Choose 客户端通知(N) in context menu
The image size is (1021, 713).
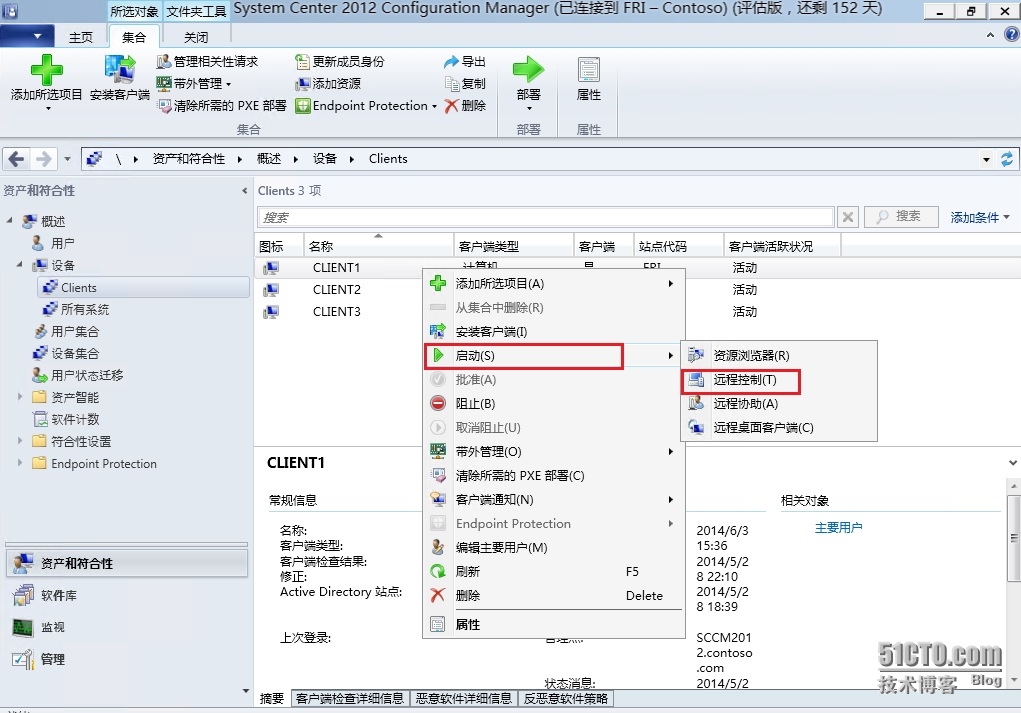tap(553, 500)
